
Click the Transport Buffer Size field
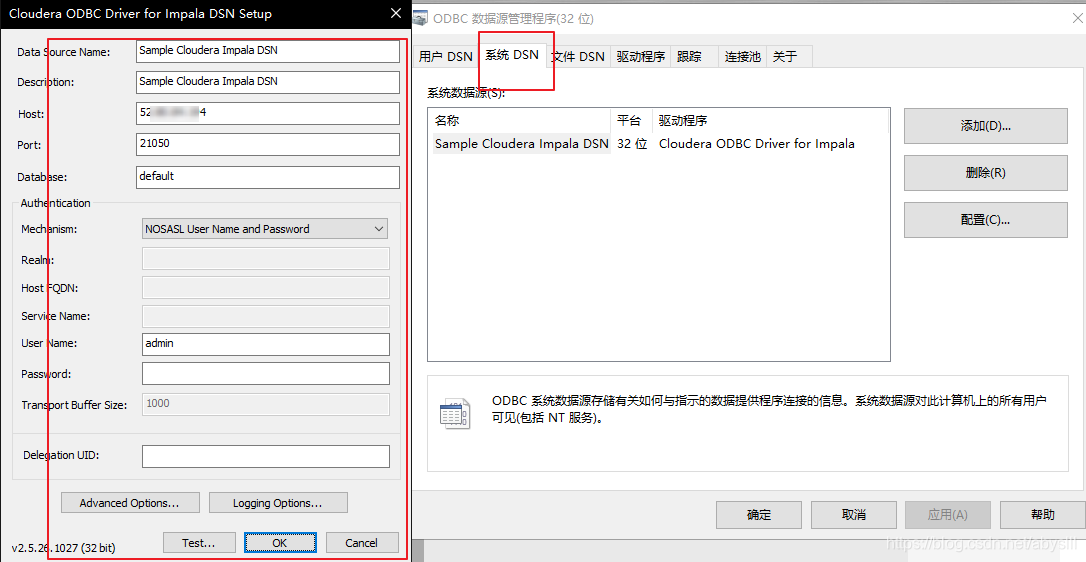point(266,404)
